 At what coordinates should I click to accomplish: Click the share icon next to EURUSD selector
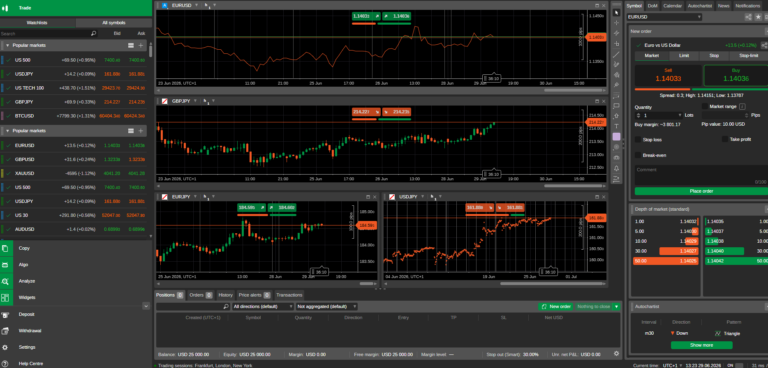point(748,17)
